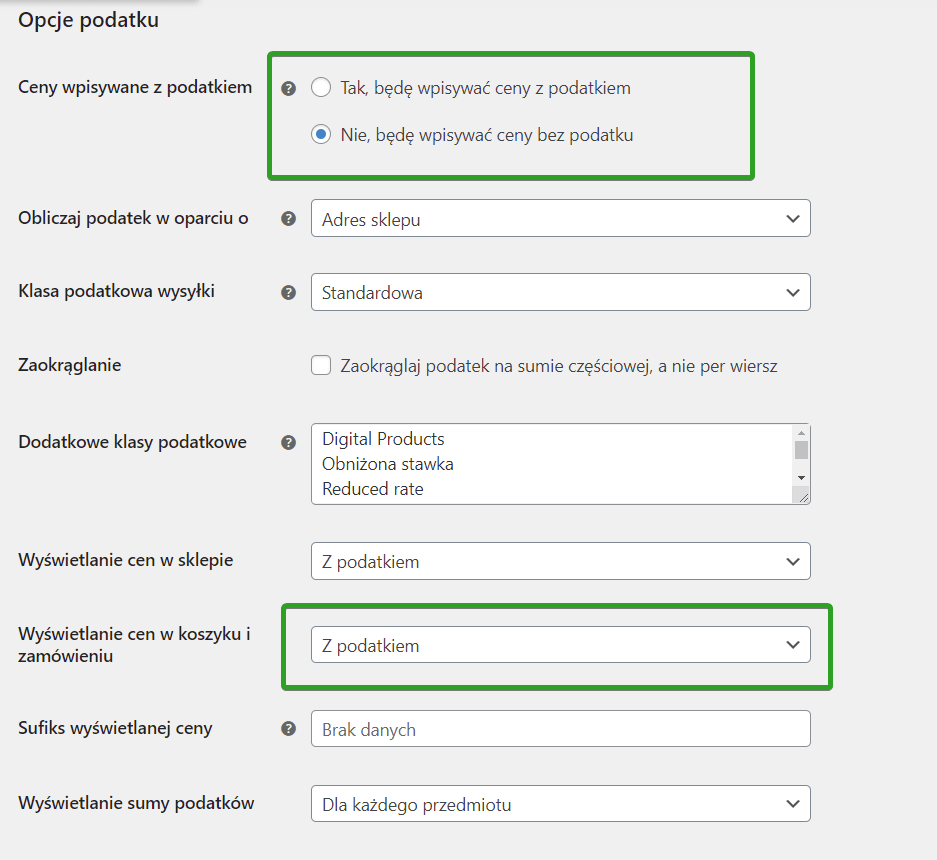
Task: Enable Zaokrąglaj podatek na sumie częściowej checkbox
Action: [321, 365]
